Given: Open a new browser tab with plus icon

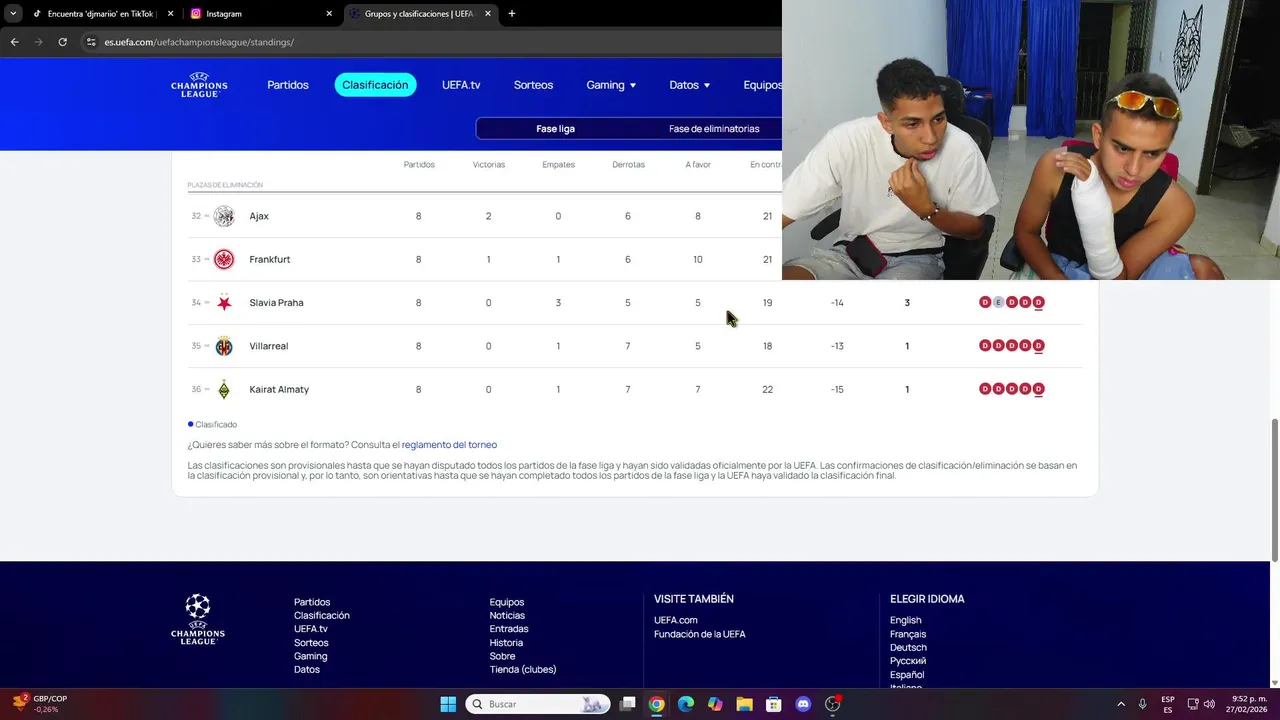Looking at the screenshot, I should pyautogui.click(x=512, y=14).
